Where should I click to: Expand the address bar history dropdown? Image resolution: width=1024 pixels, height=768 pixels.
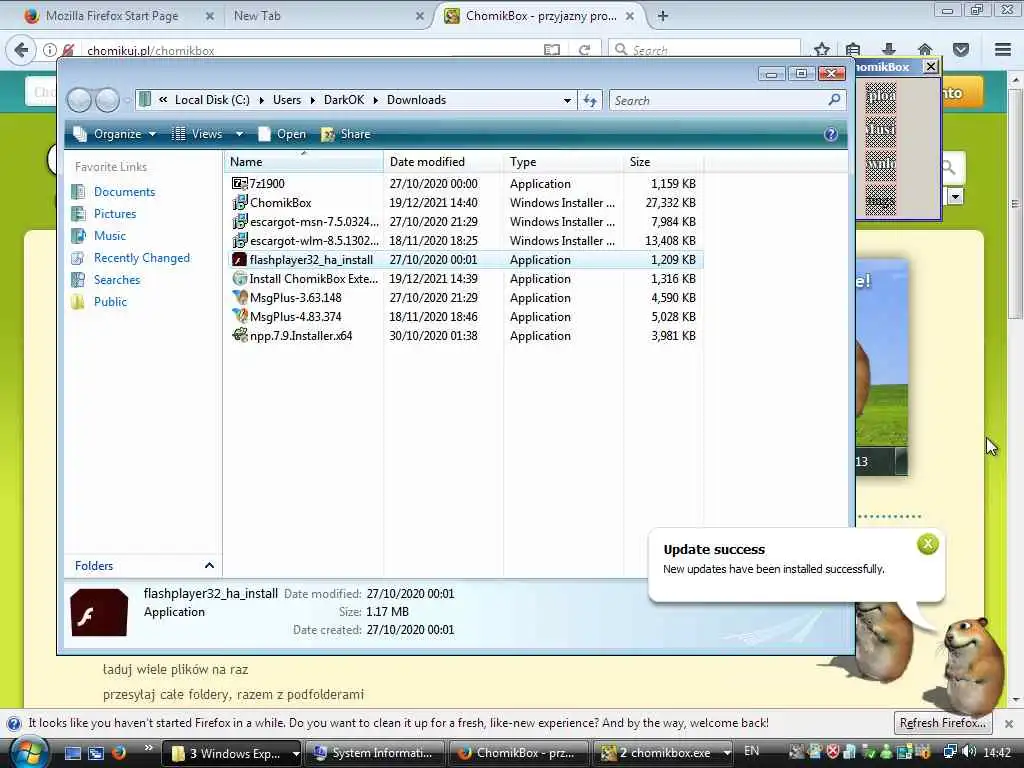[567, 101]
